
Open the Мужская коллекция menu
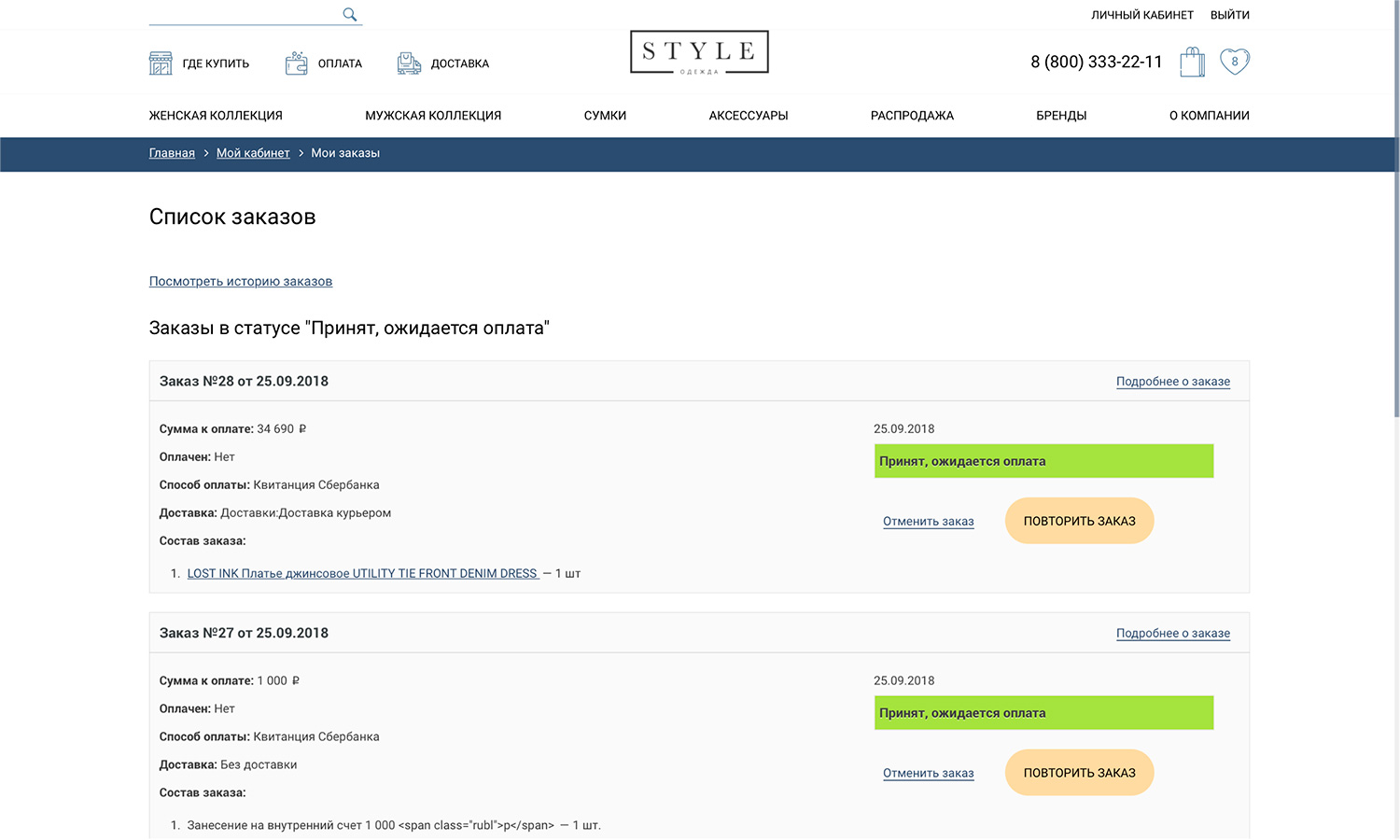[433, 116]
